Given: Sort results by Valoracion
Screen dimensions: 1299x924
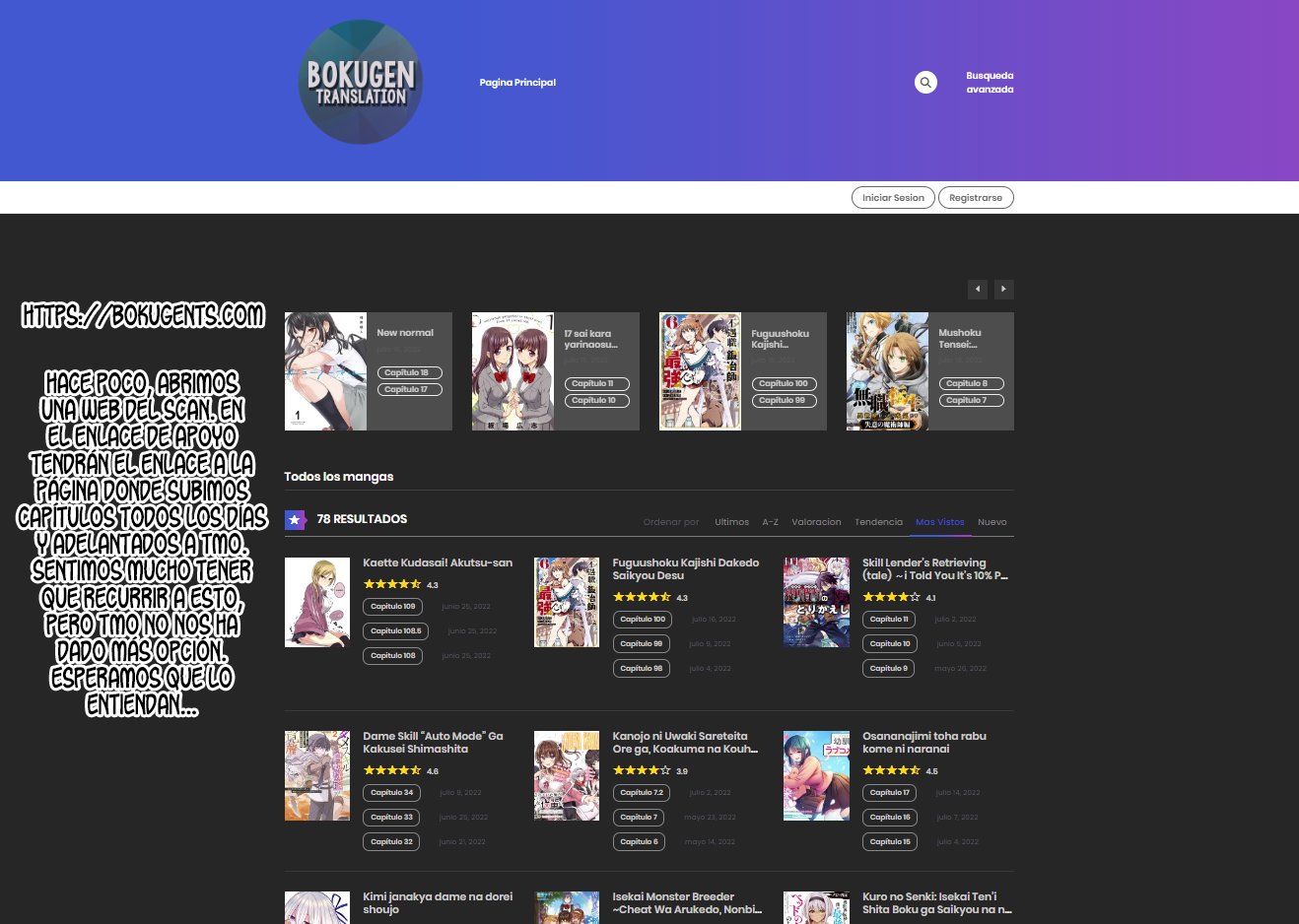Looking at the screenshot, I should click(816, 522).
